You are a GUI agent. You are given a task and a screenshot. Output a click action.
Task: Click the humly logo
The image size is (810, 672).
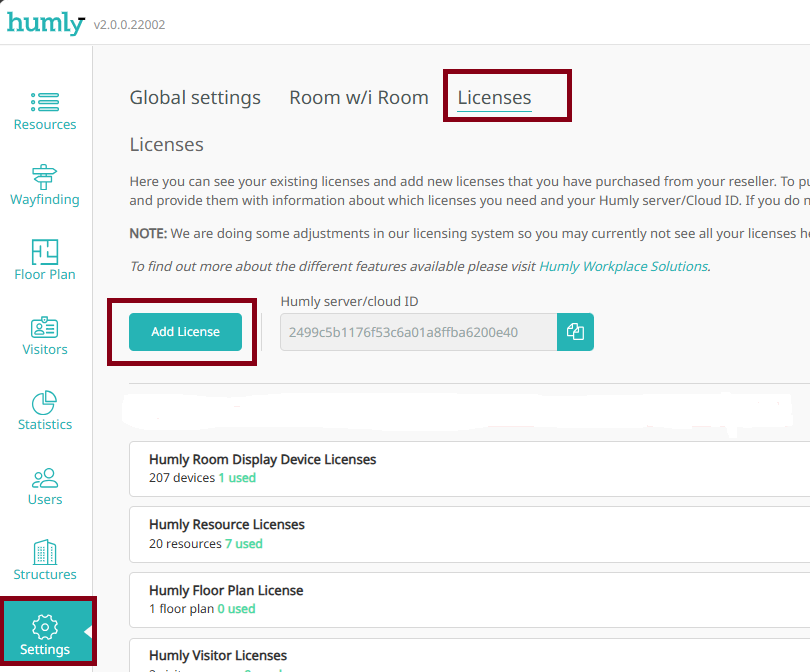tap(45, 23)
